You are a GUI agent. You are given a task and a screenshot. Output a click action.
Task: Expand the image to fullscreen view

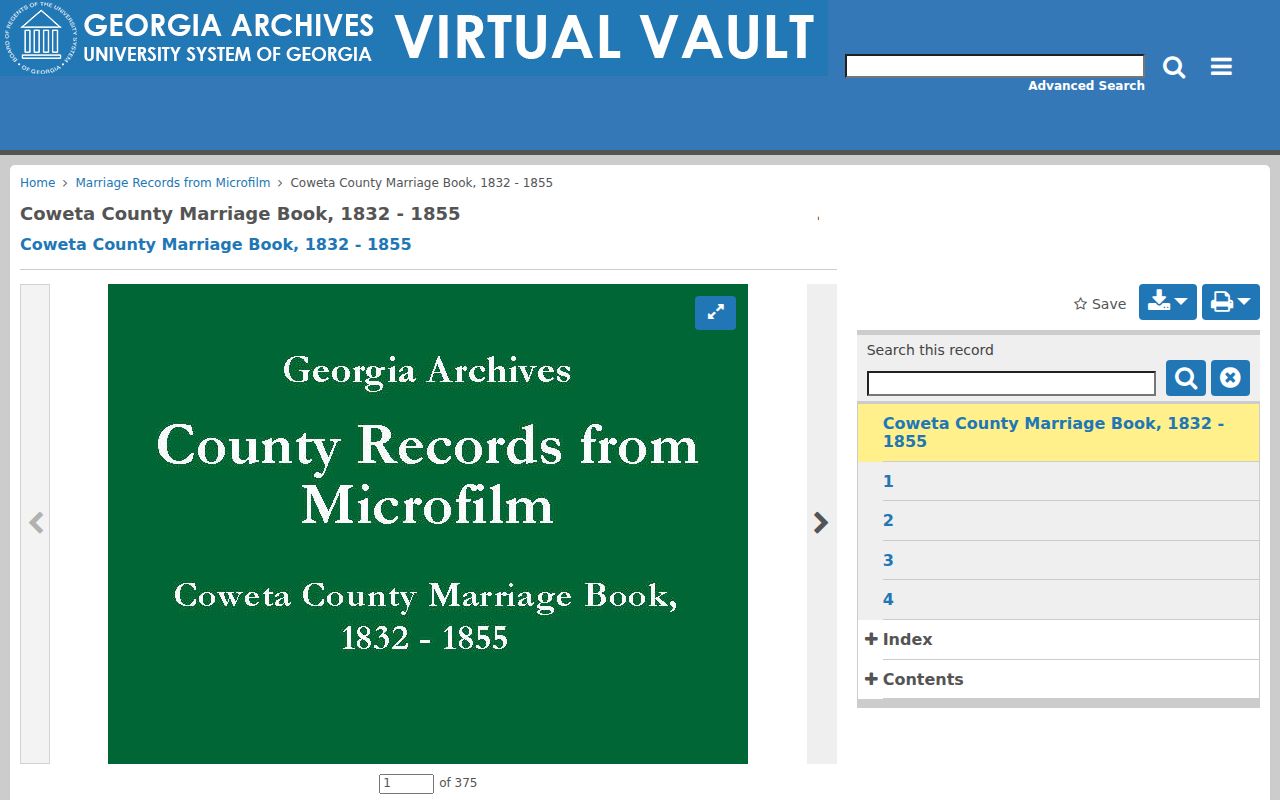715,313
